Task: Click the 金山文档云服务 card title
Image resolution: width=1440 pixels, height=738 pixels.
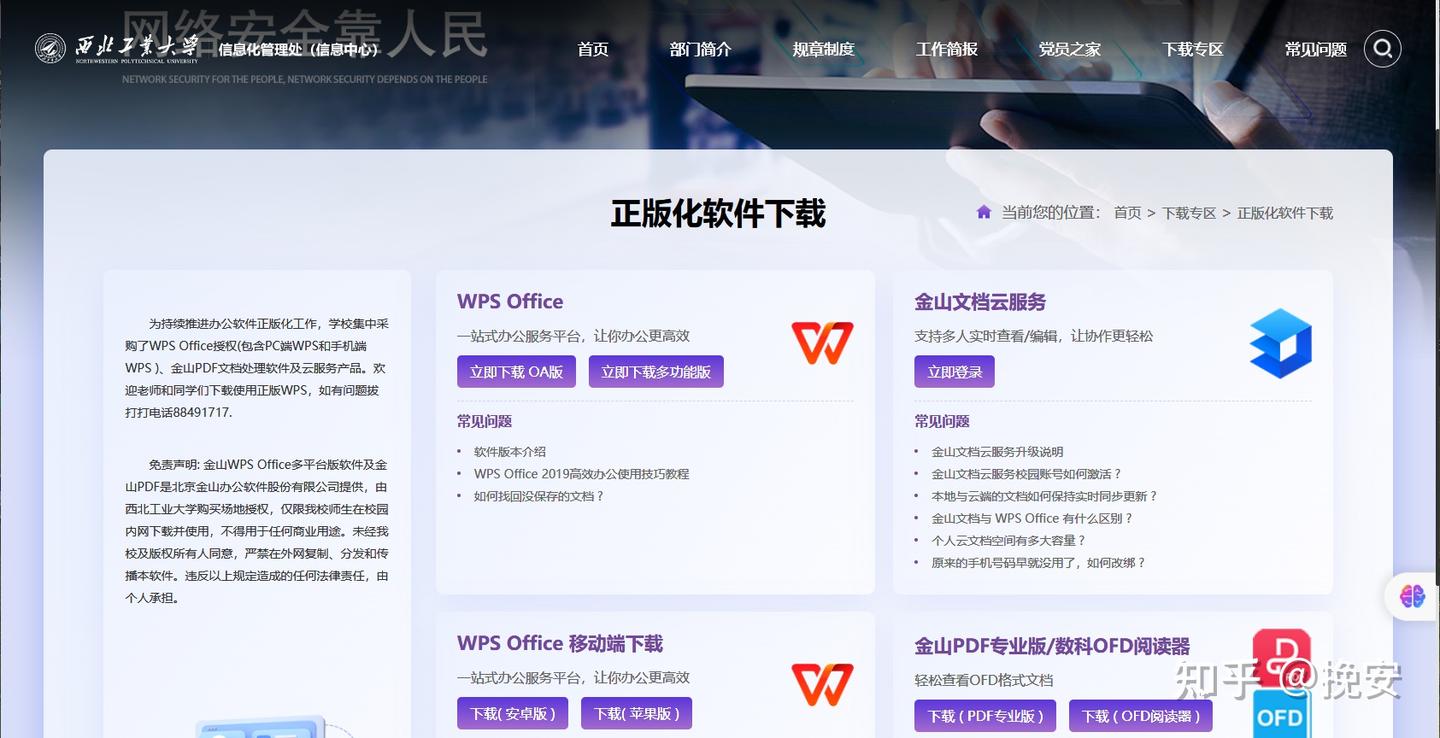Action: (980, 301)
